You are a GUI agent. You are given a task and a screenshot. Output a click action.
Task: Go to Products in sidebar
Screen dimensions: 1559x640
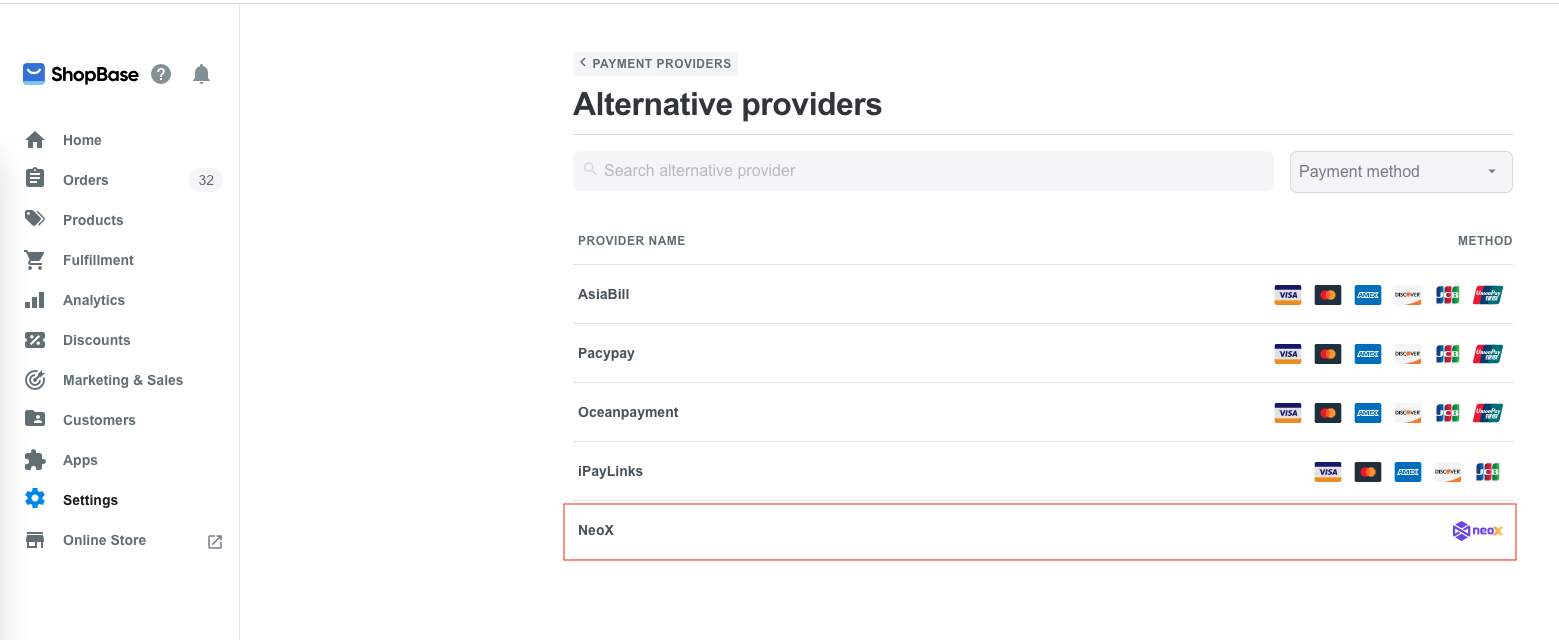tap(93, 220)
